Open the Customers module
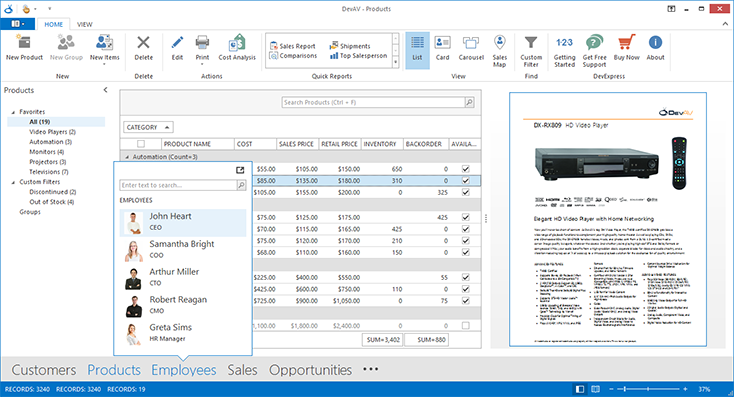Image resolution: width=734 pixels, height=397 pixels. click(44, 370)
